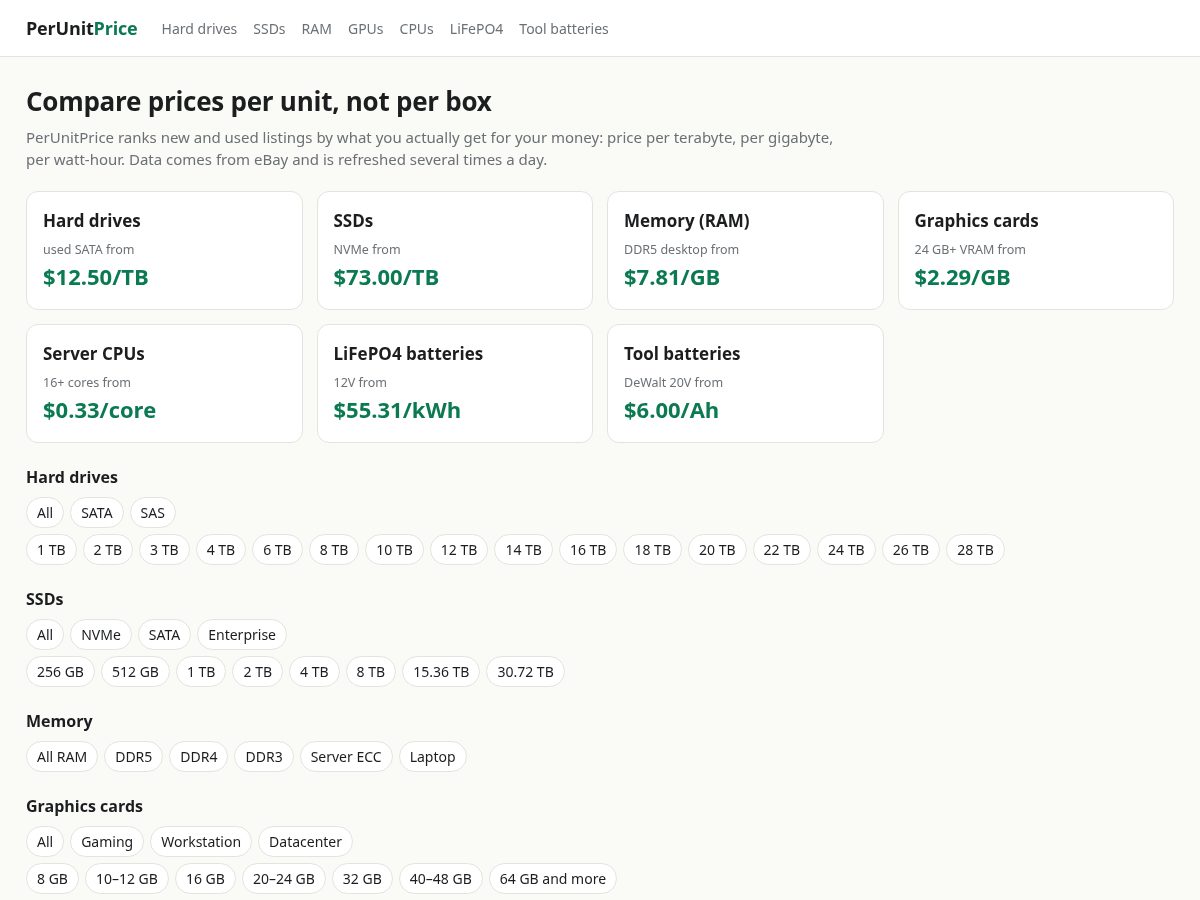Select the DDR5 memory filter

click(x=133, y=757)
